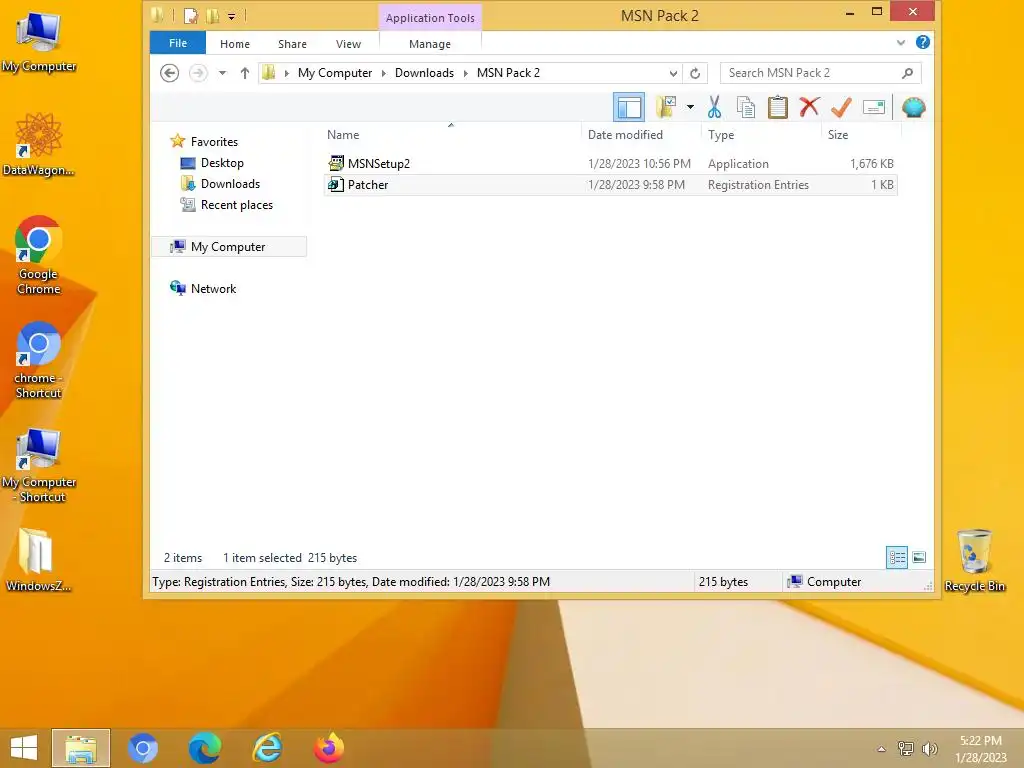Image resolution: width=1024 pixels, height=768 pixels.
Task: Click My Computer in the address breadcrumb
Action: click(335, 72)
